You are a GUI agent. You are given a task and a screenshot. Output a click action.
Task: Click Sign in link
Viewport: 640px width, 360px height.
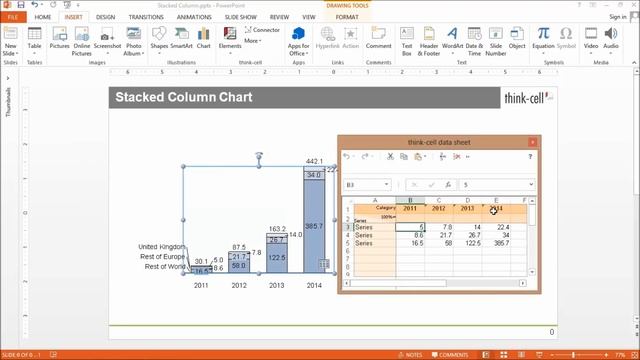pos(618,17)
